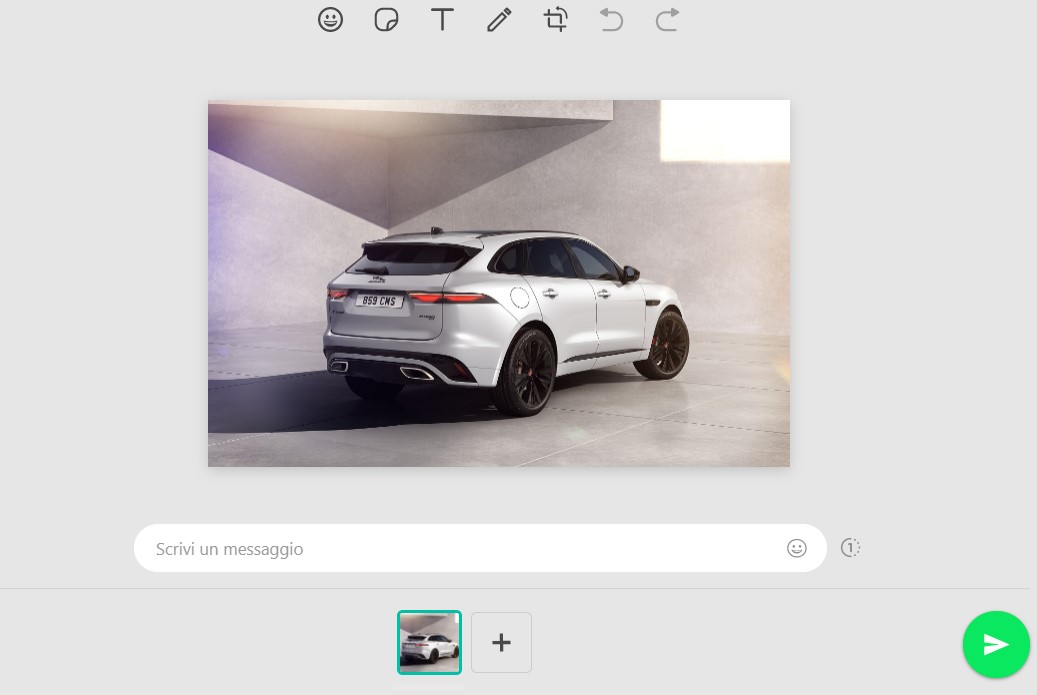Open the crop and rotate tool
The height and width of the screenshot is (695, 1037).
point(556,20)
